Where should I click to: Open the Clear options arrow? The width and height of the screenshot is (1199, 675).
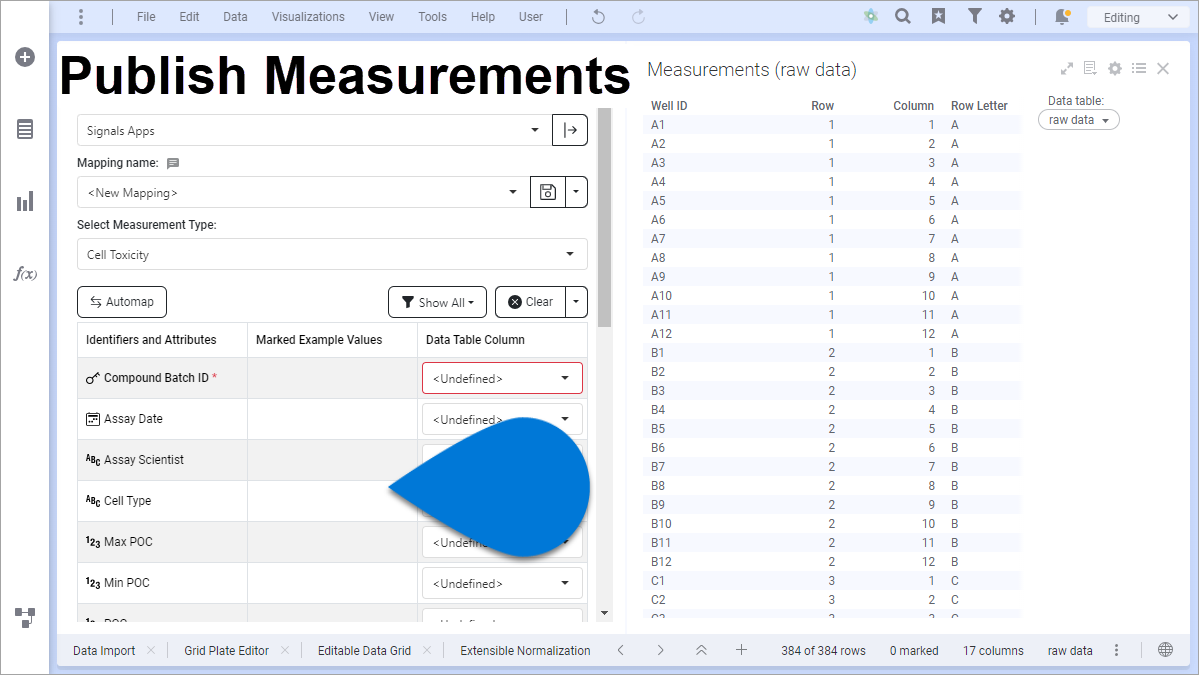(x=577, y=302)
